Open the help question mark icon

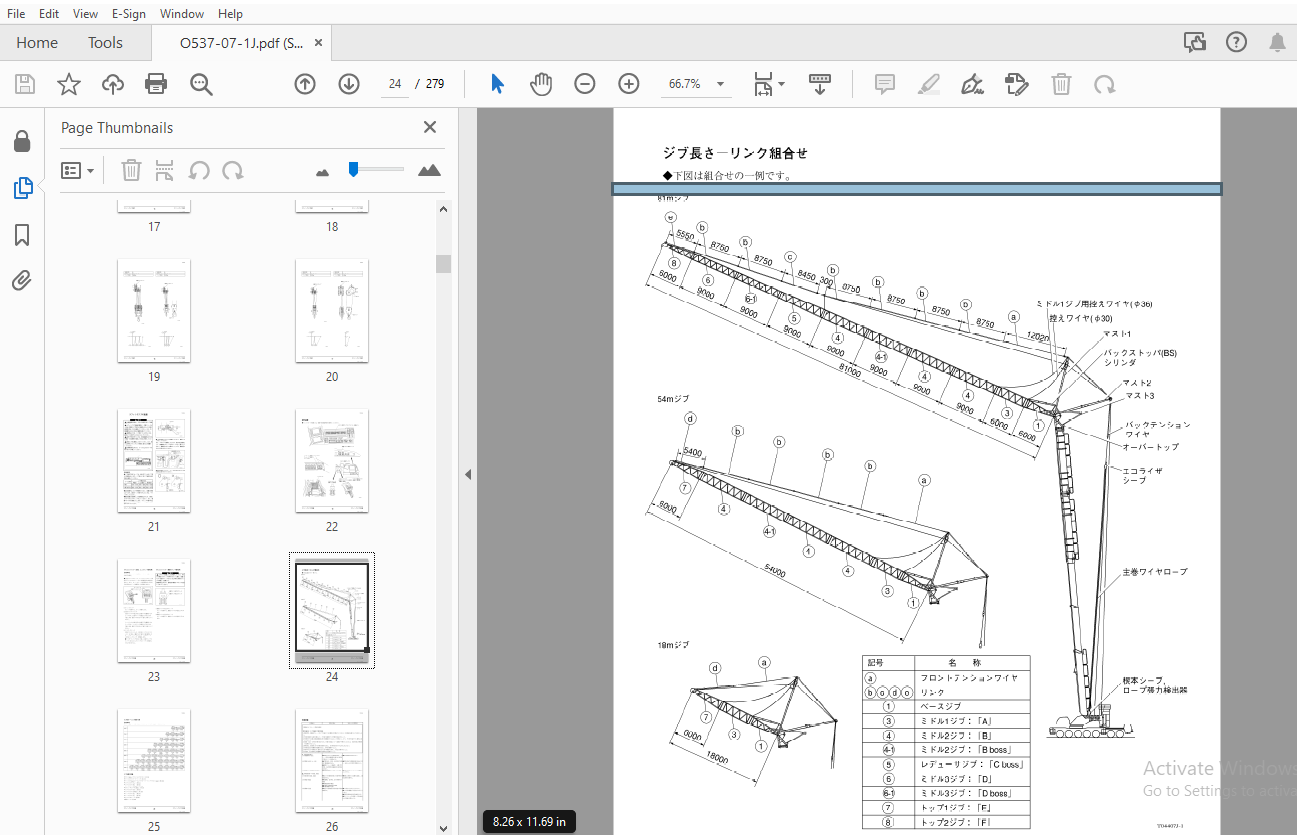click(1236, 42)
